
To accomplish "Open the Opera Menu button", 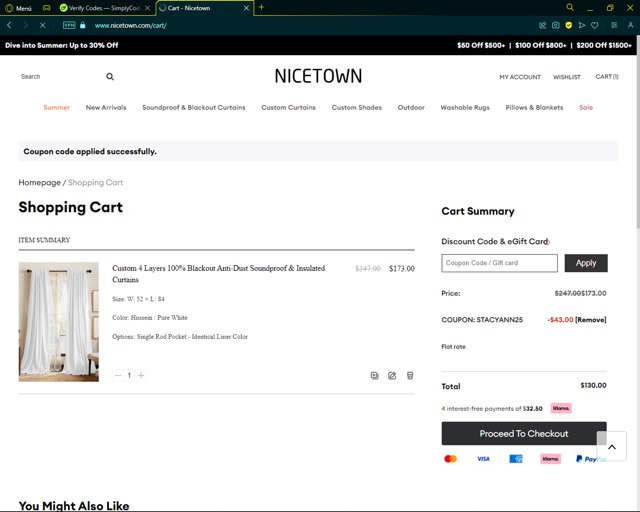I will pyautogui.click(x=18, y=8).
